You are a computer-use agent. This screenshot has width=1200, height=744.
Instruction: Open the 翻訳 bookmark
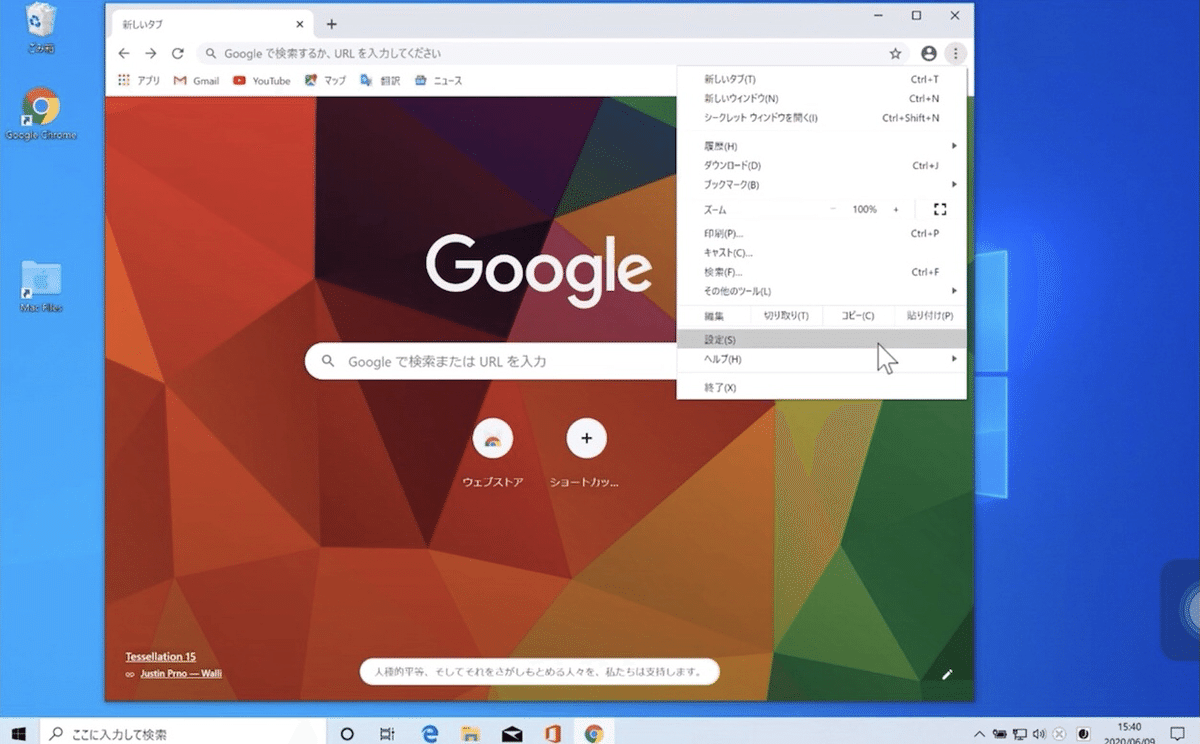380,81
